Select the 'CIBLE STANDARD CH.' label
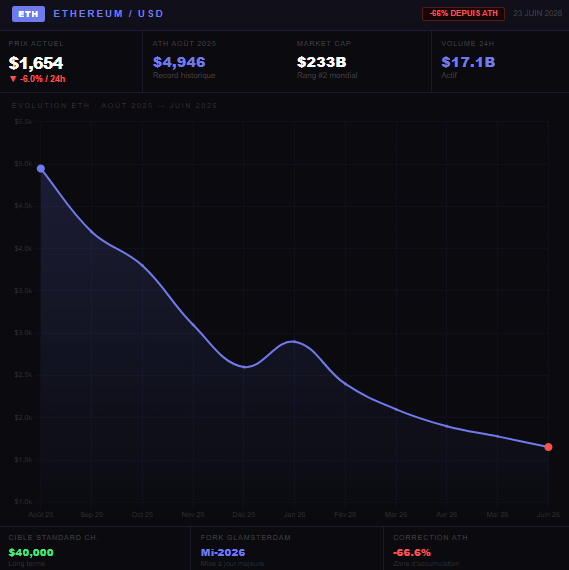This screenshot has height=570, width=569. pos(53,538)
